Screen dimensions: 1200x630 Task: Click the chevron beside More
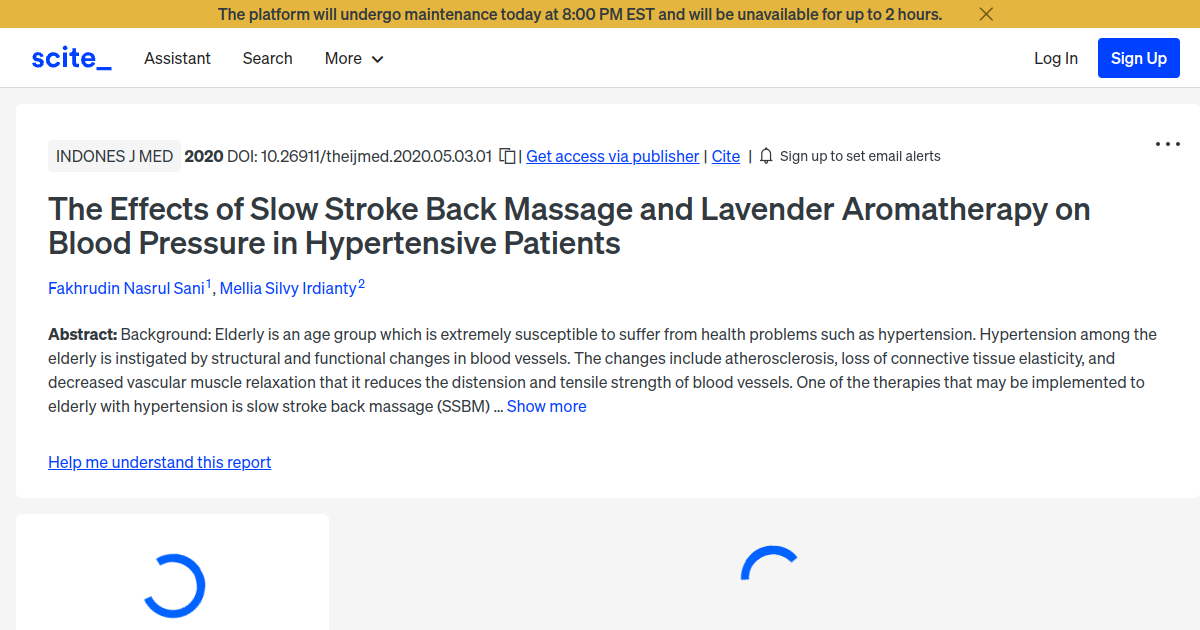[x=380, y=59]
